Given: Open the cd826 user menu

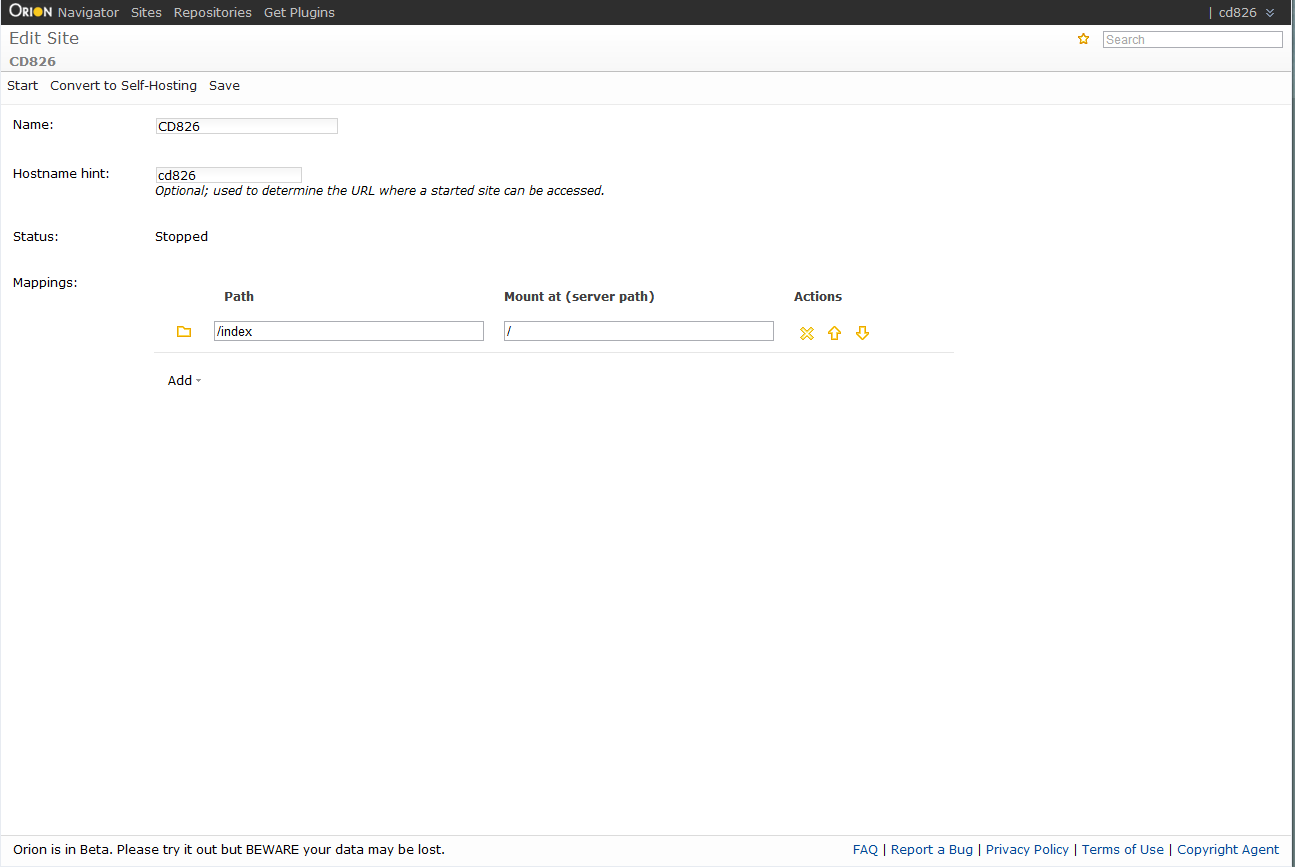Looking at the screenshot, I should point(1246,12).
